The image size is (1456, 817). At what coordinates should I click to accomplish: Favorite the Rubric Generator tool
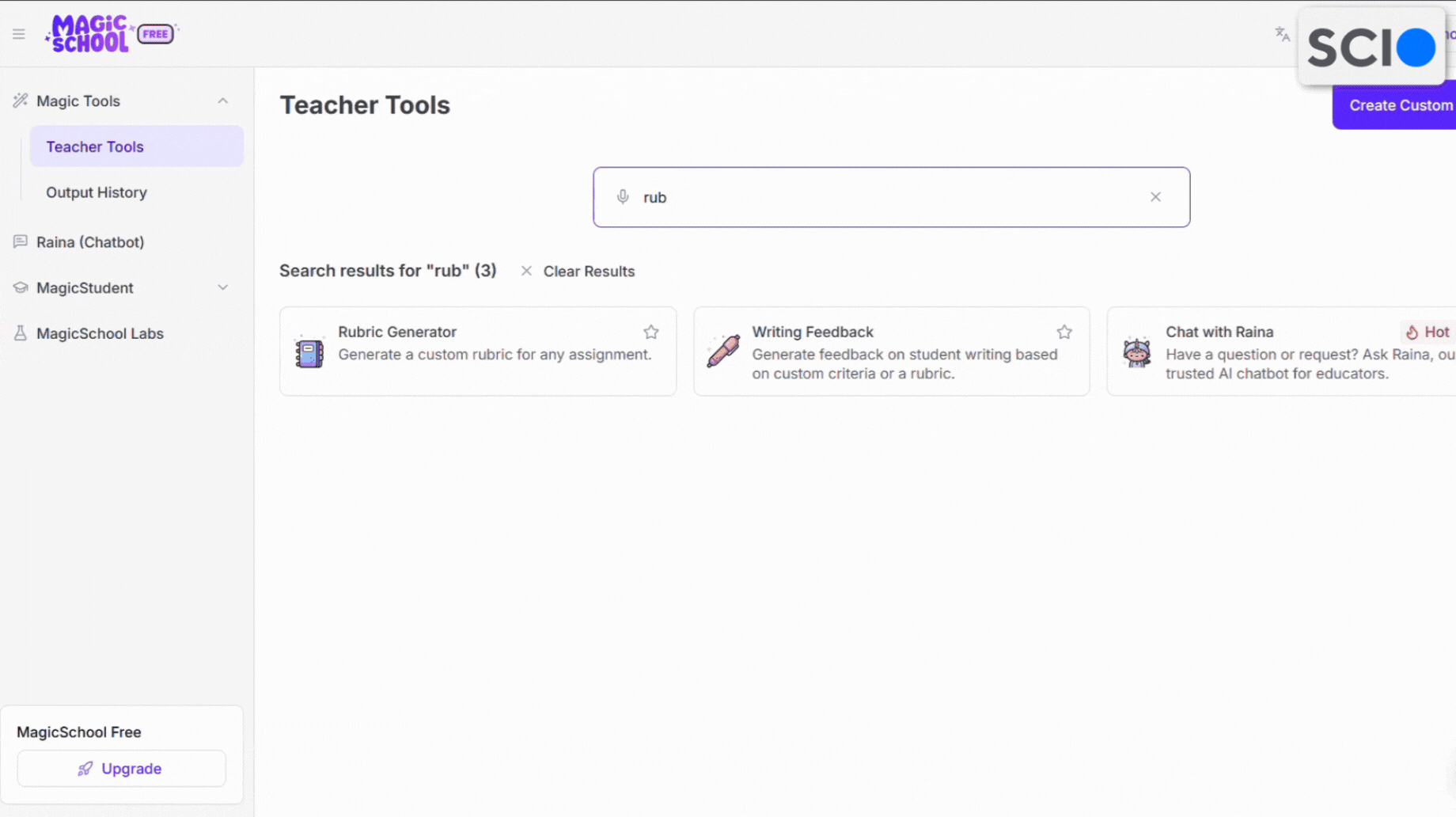pos(650,332)
